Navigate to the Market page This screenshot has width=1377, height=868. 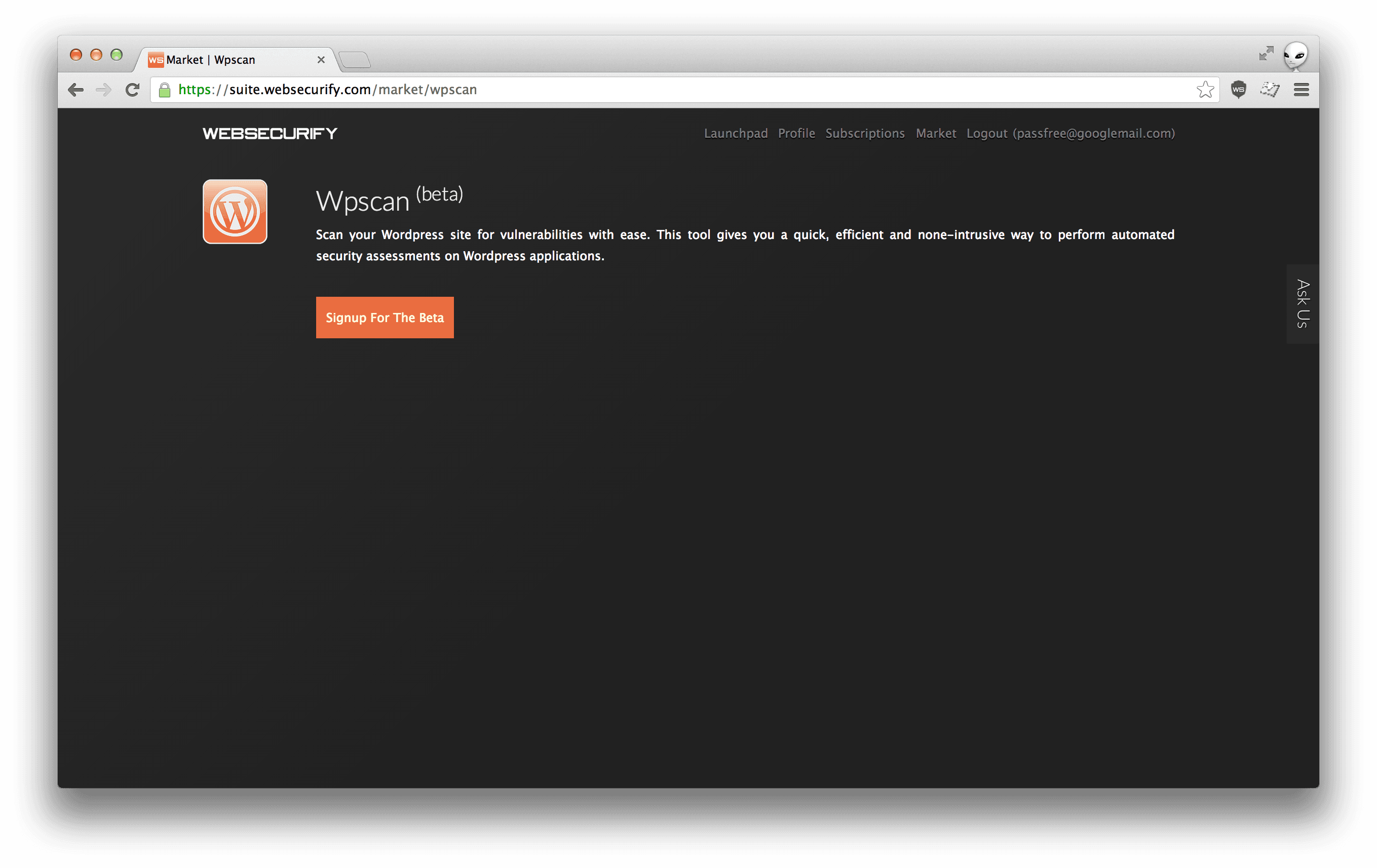tap(936, 133)
